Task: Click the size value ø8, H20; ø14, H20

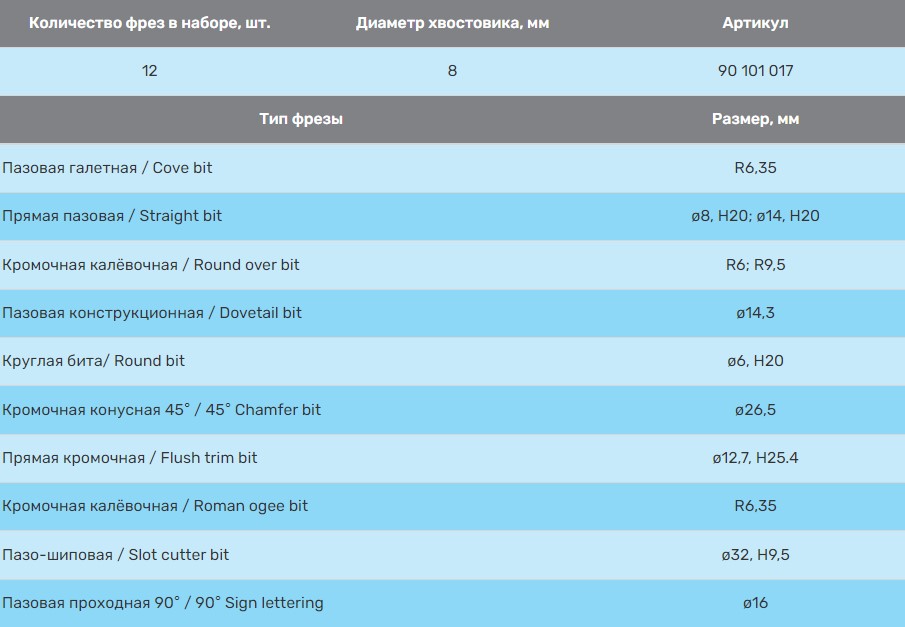Action: (755, 216)
